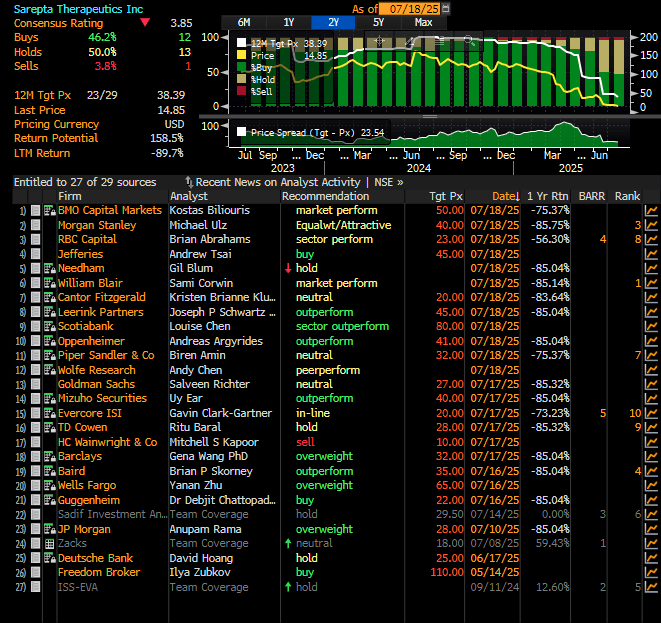Open research report icon next to Oppenheimer
661x623 pixels.
point(50,341)
